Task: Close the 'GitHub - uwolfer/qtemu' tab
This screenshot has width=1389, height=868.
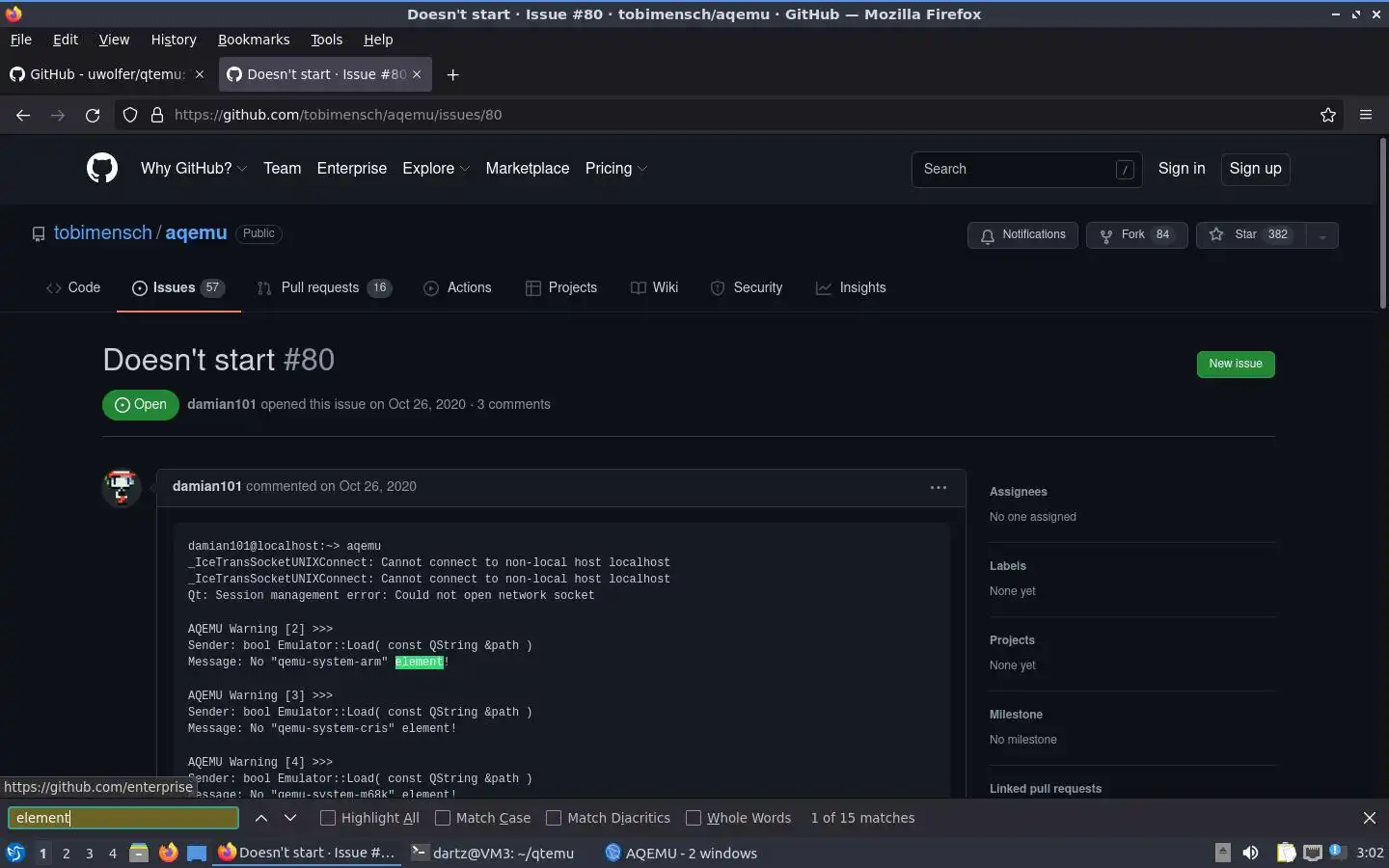Action: 200,74
